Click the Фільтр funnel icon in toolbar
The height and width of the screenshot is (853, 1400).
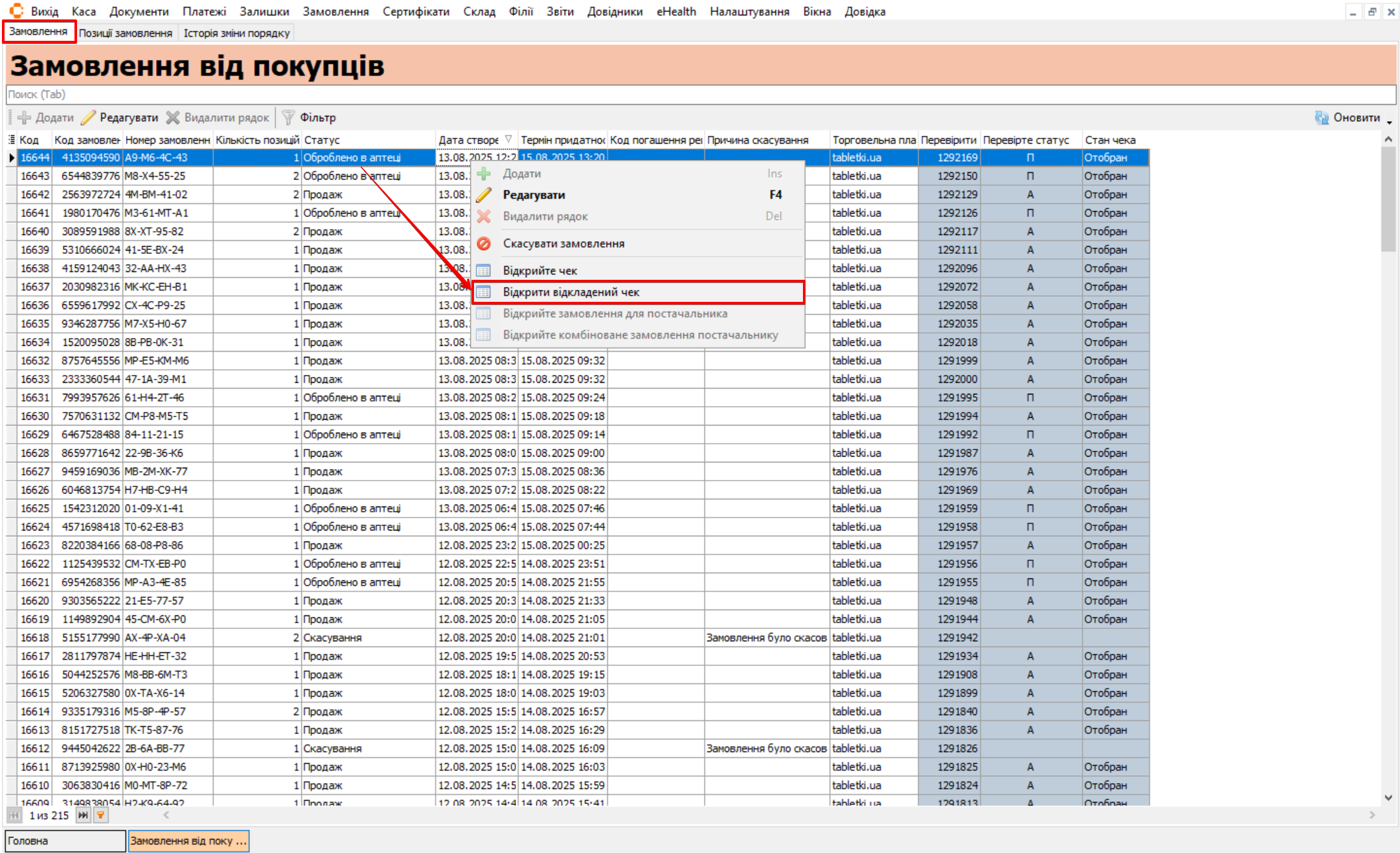click(x=289, y=117)
